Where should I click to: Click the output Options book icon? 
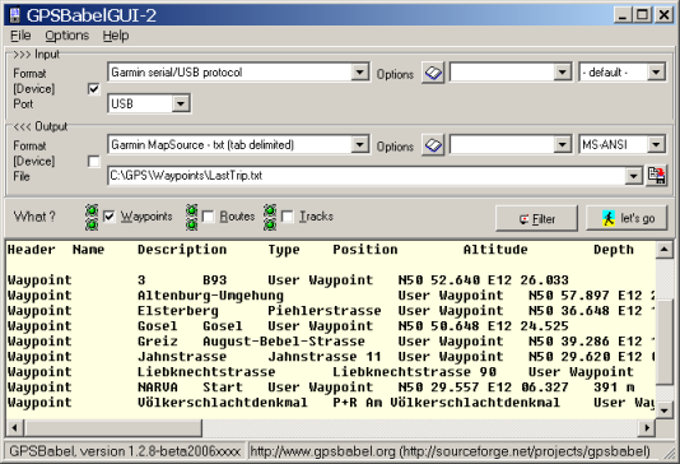[433, 145]
